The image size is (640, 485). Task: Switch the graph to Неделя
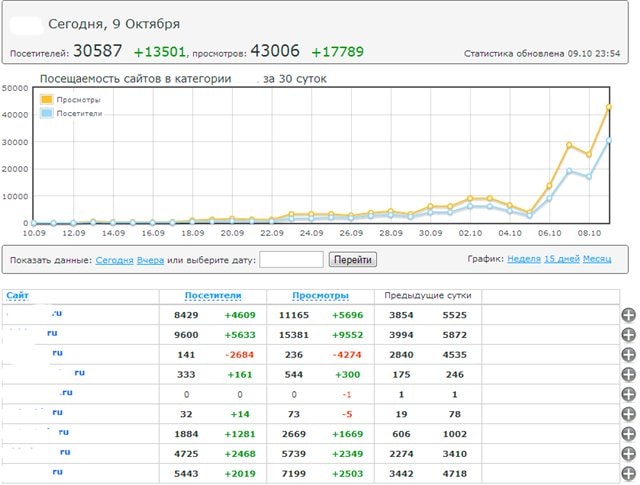point(523,258)
